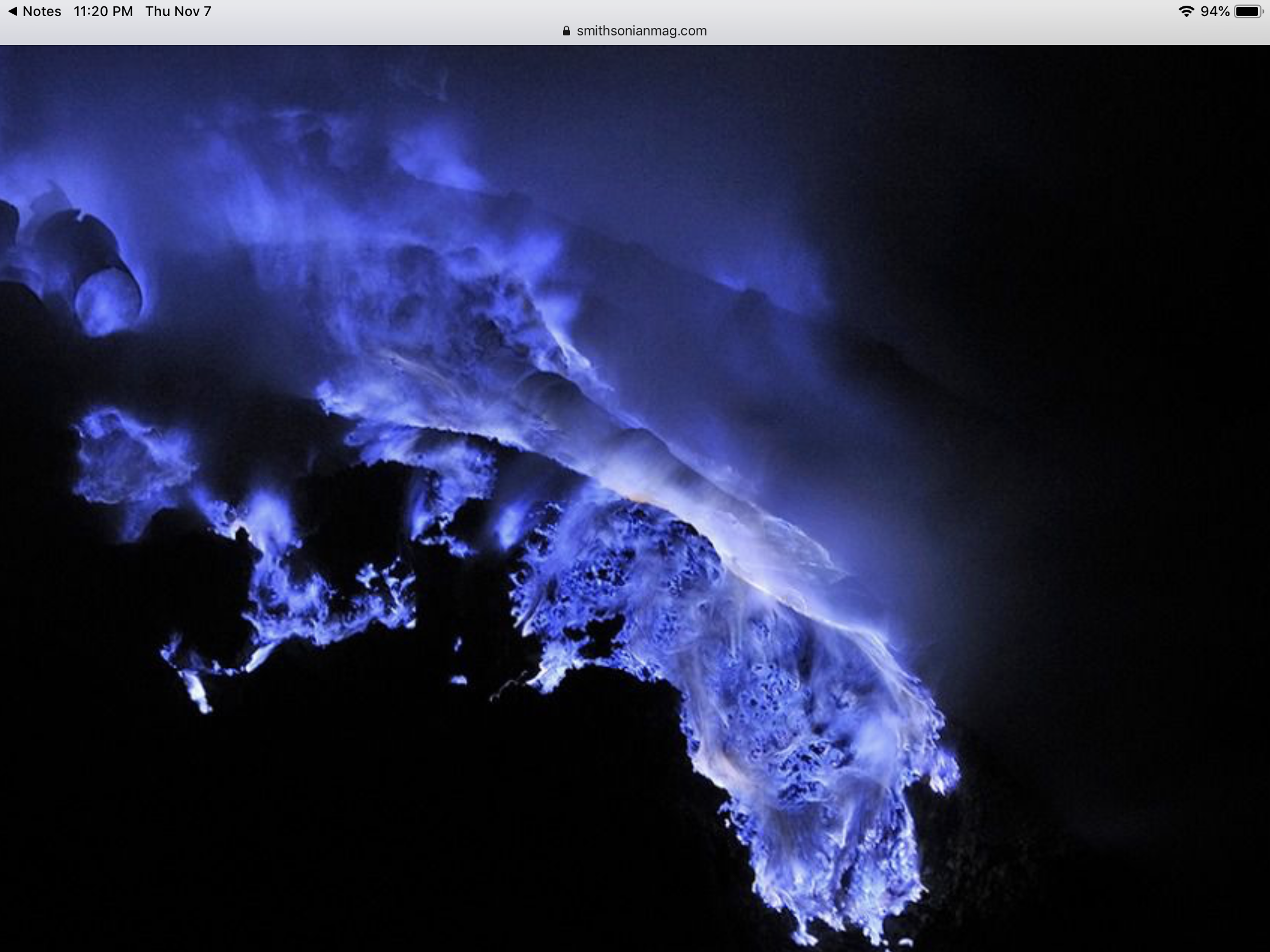This screenshot has height=952, width=1270.
Task: Tap the 11:20 PM clock
Action: [x=103, y=11]
